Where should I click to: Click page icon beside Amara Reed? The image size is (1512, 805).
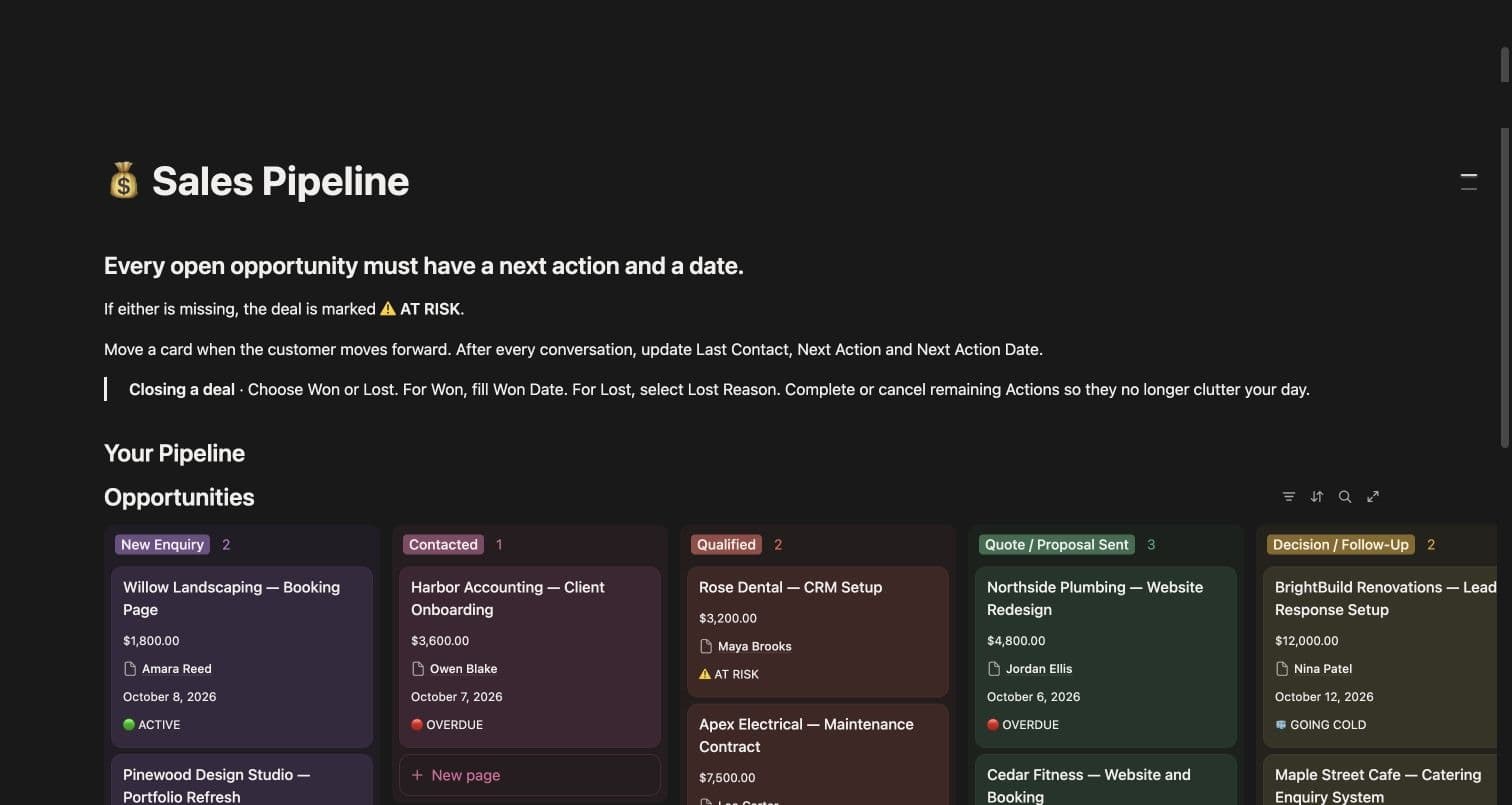coord(130,669)
